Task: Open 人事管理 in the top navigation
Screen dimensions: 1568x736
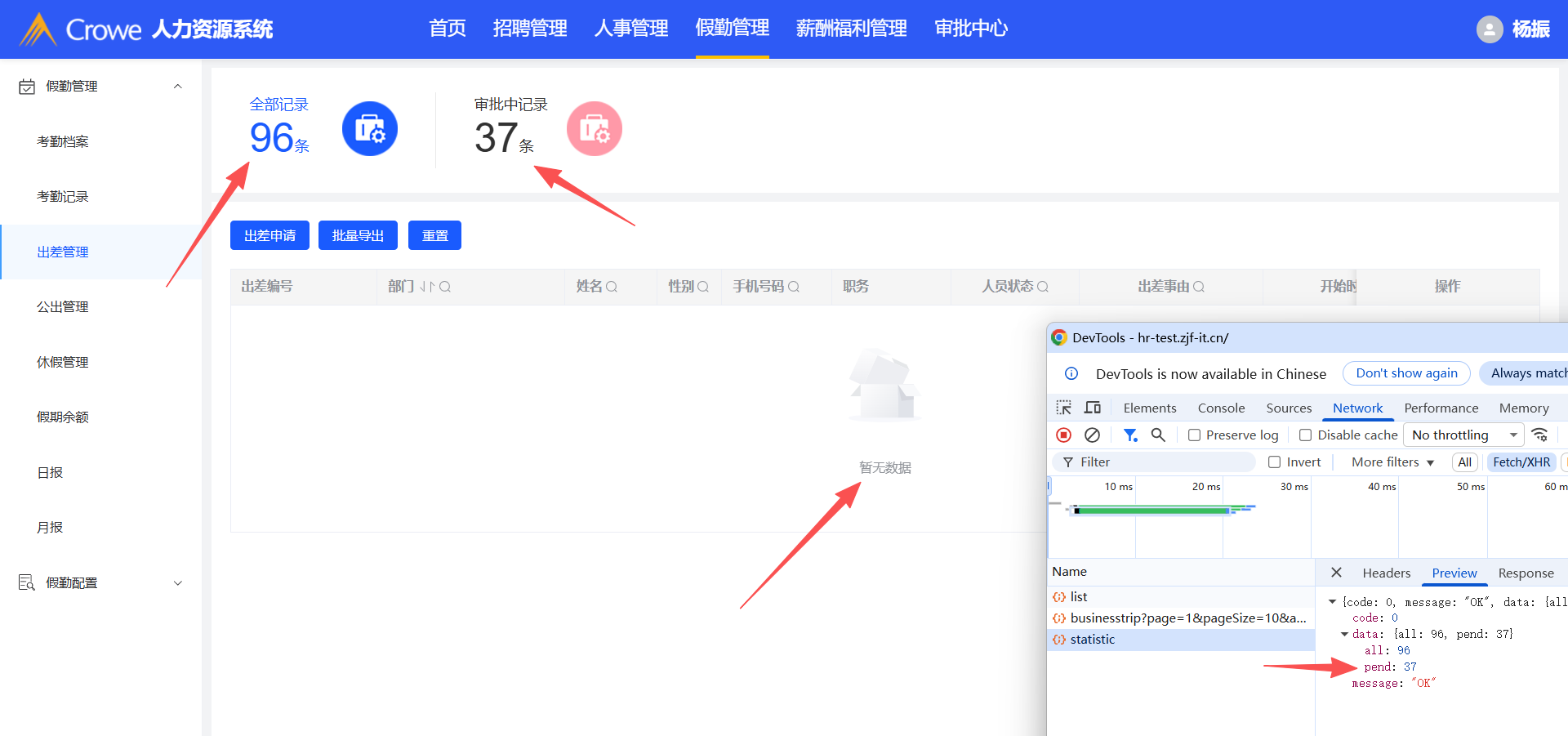Action: point(631,29)
